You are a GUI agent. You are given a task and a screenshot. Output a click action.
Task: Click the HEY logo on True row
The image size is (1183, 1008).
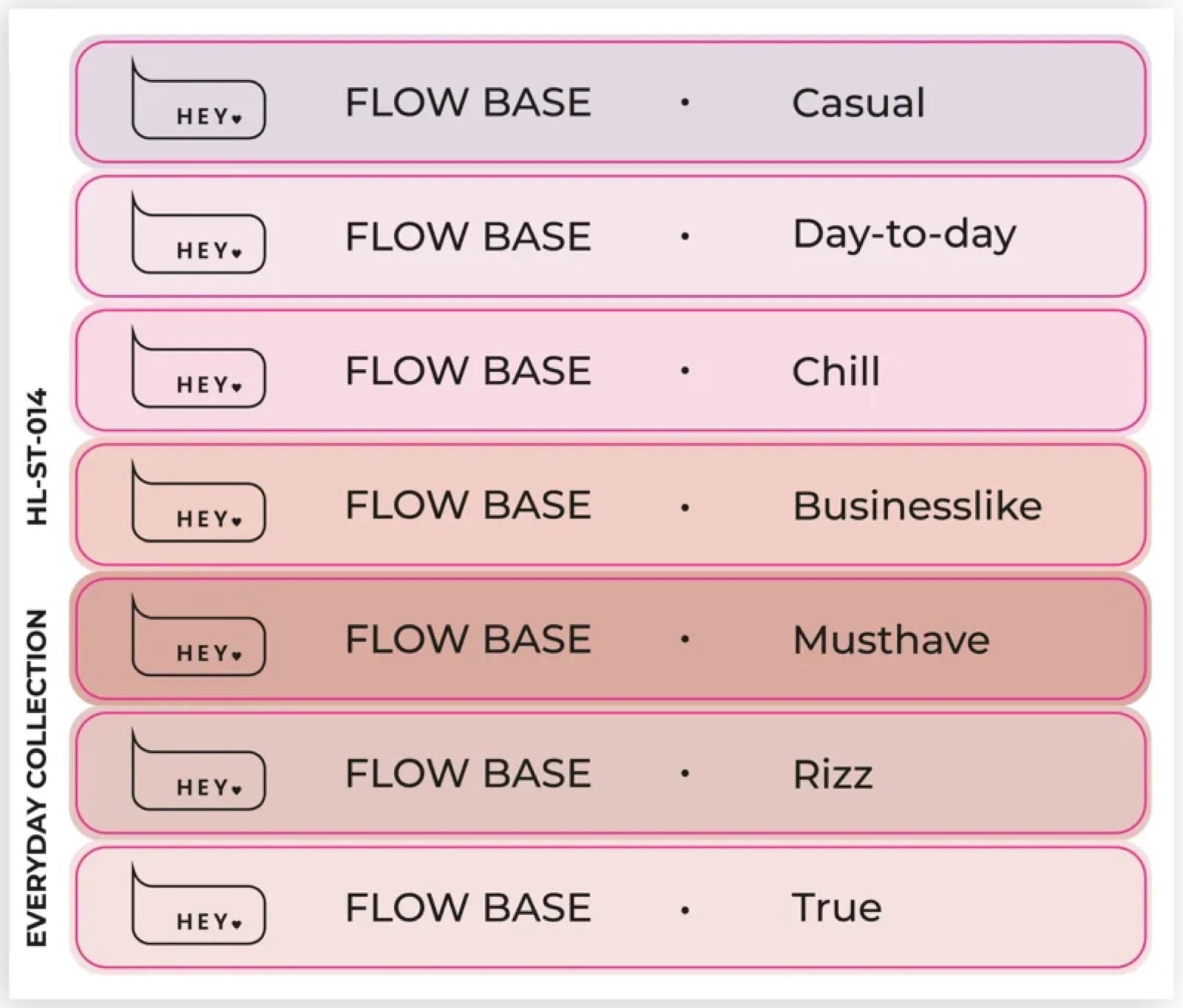[x=198, y=904]
